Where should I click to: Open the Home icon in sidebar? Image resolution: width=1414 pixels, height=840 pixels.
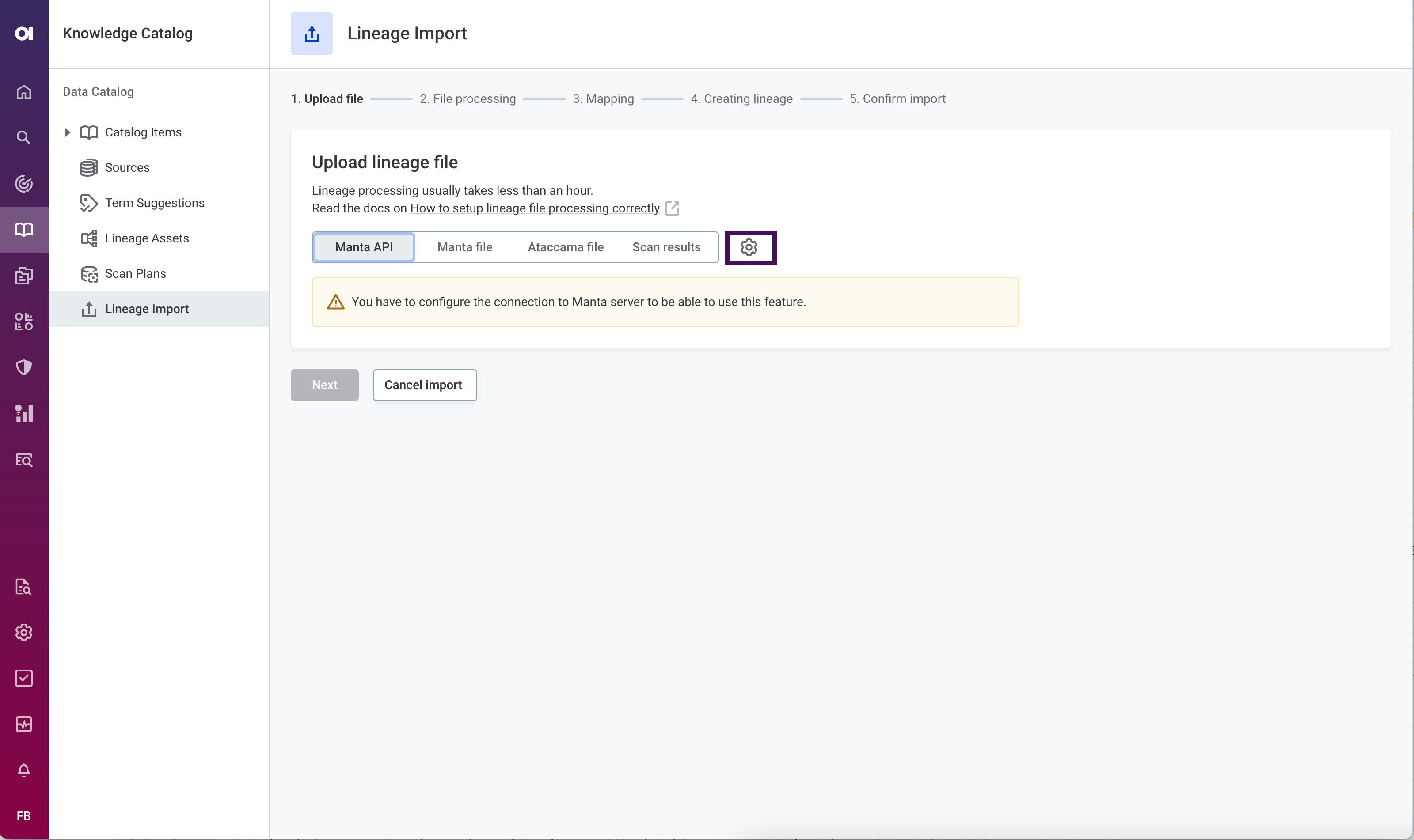(x=24, y=92)
